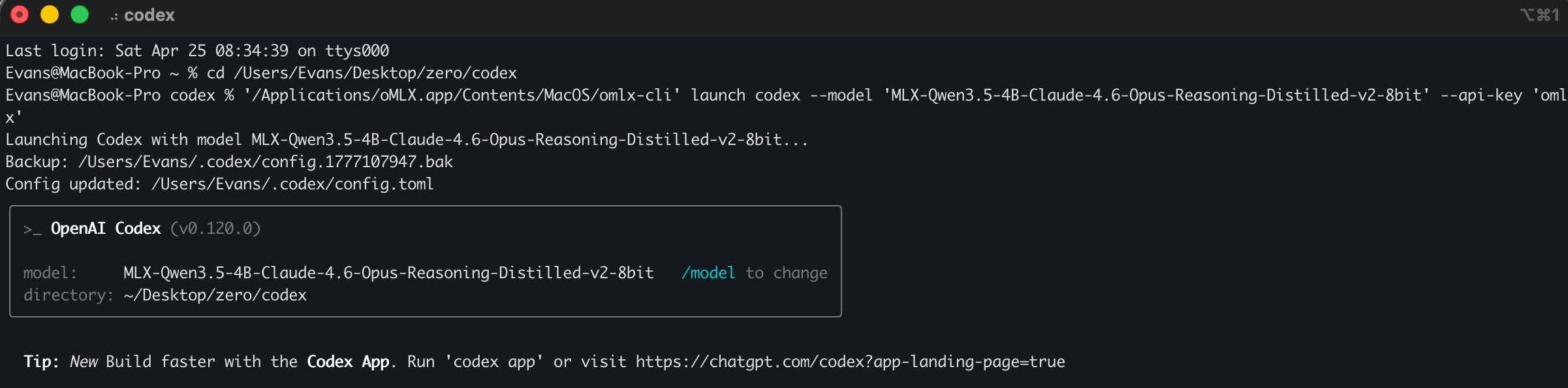Click the bold Codex App text in tip
Screen dimensions: 1568x388
[x=348, y=361]
